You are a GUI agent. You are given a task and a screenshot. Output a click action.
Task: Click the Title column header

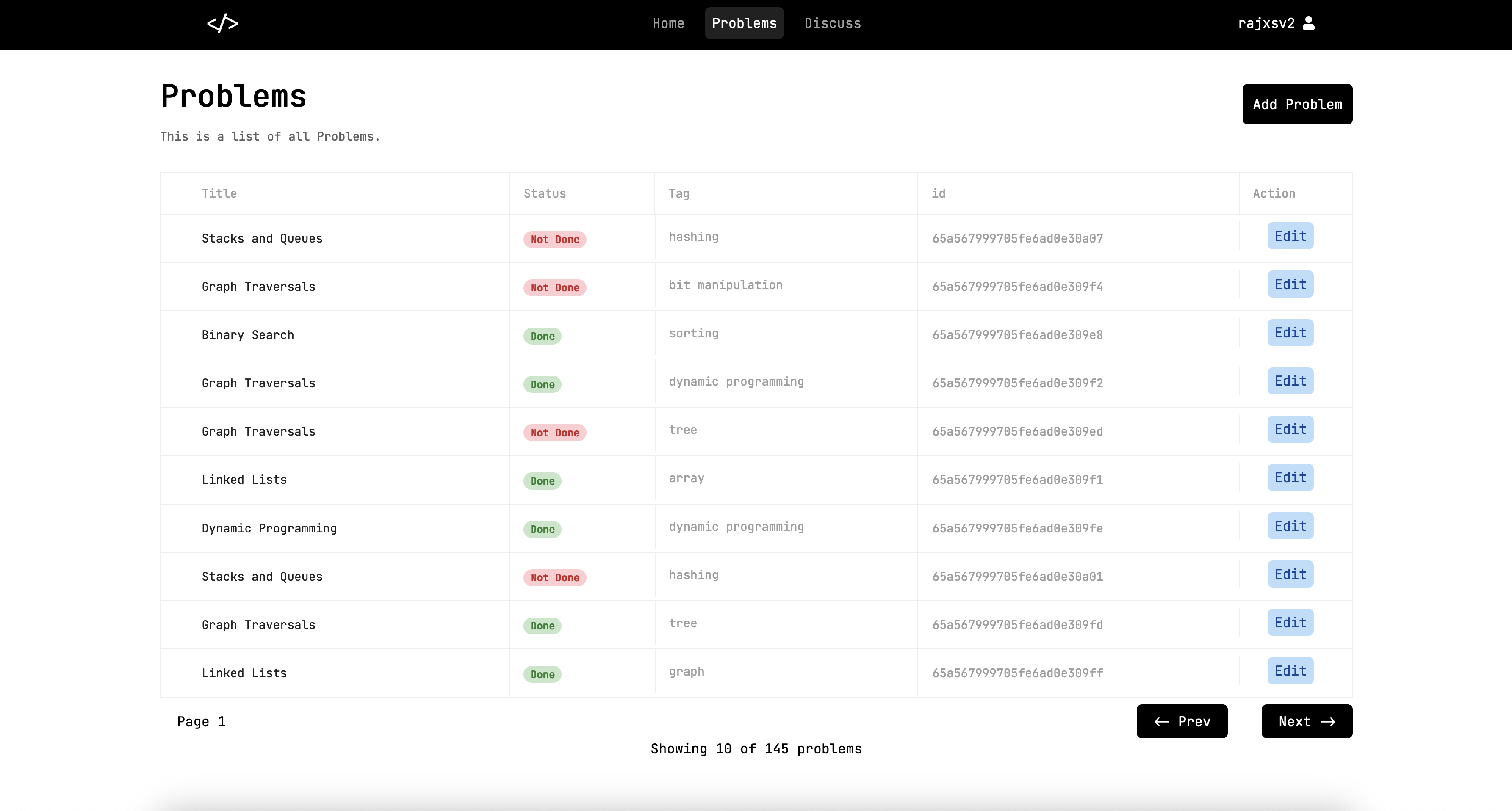pyautogui.click(x=219, y=193)
